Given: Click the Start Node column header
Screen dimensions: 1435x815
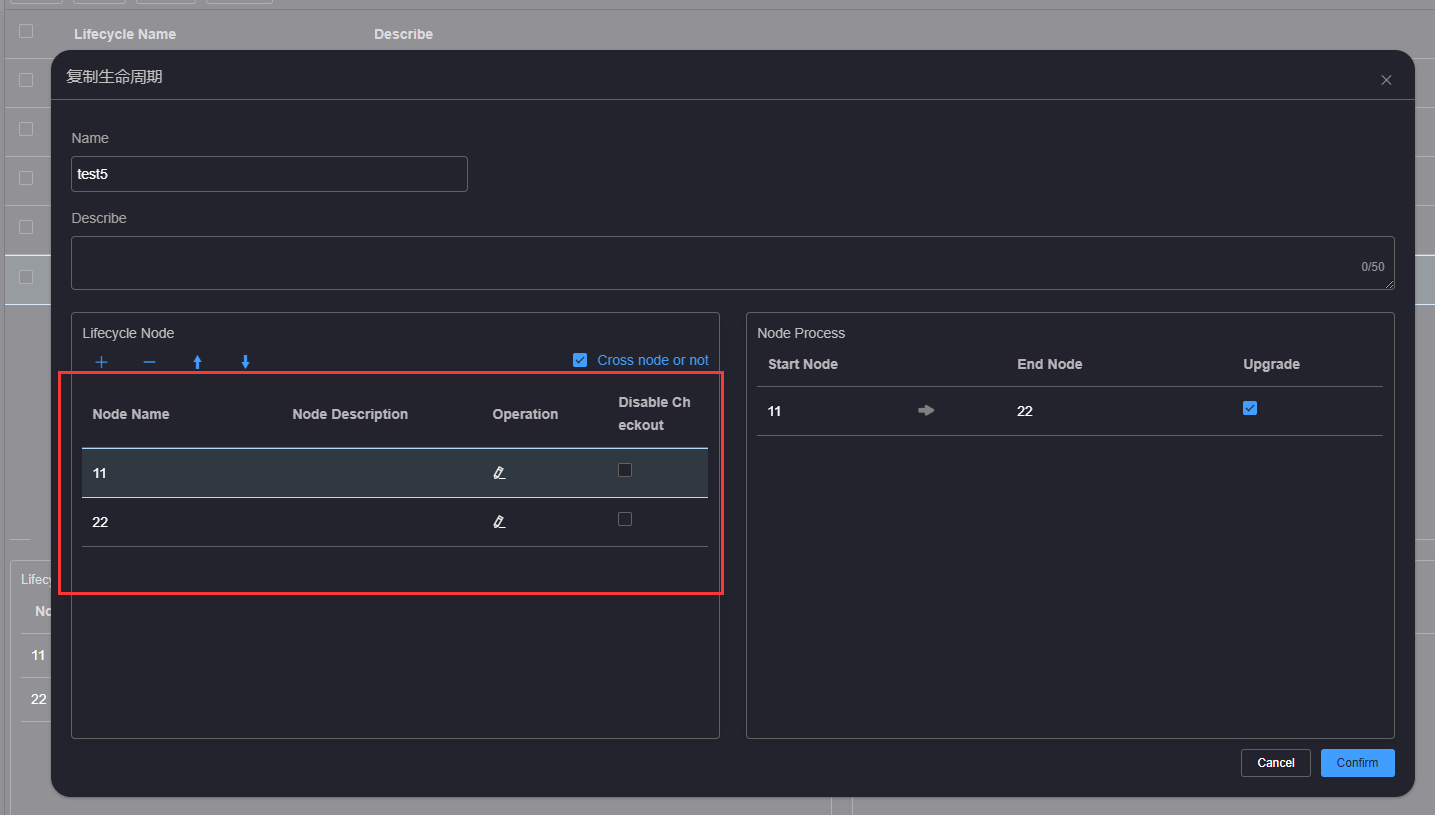Looking at the screenshot, I should [x=803, y=364].
